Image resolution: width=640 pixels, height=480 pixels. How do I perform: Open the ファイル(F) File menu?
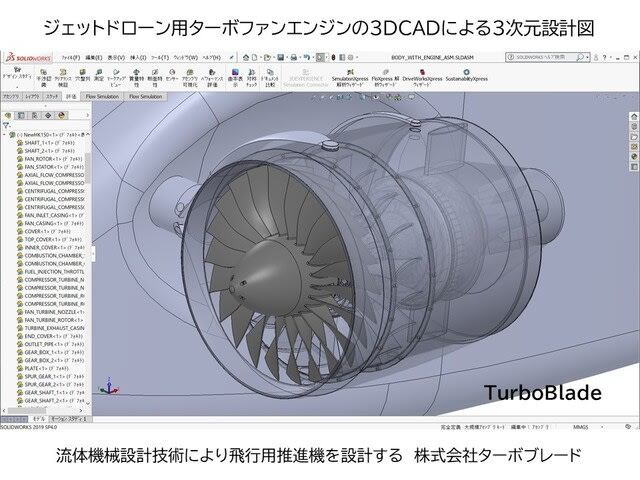pos(70,58)
